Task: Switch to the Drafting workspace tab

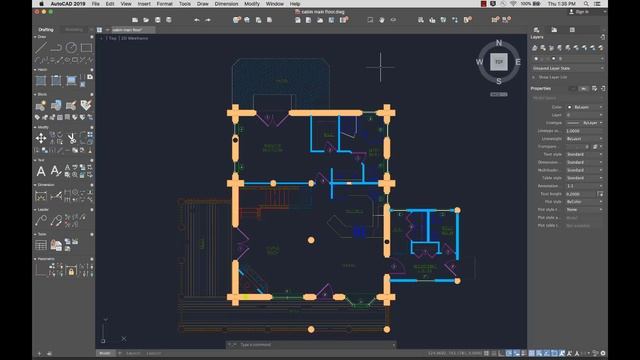Action: [x=46, y=29]
